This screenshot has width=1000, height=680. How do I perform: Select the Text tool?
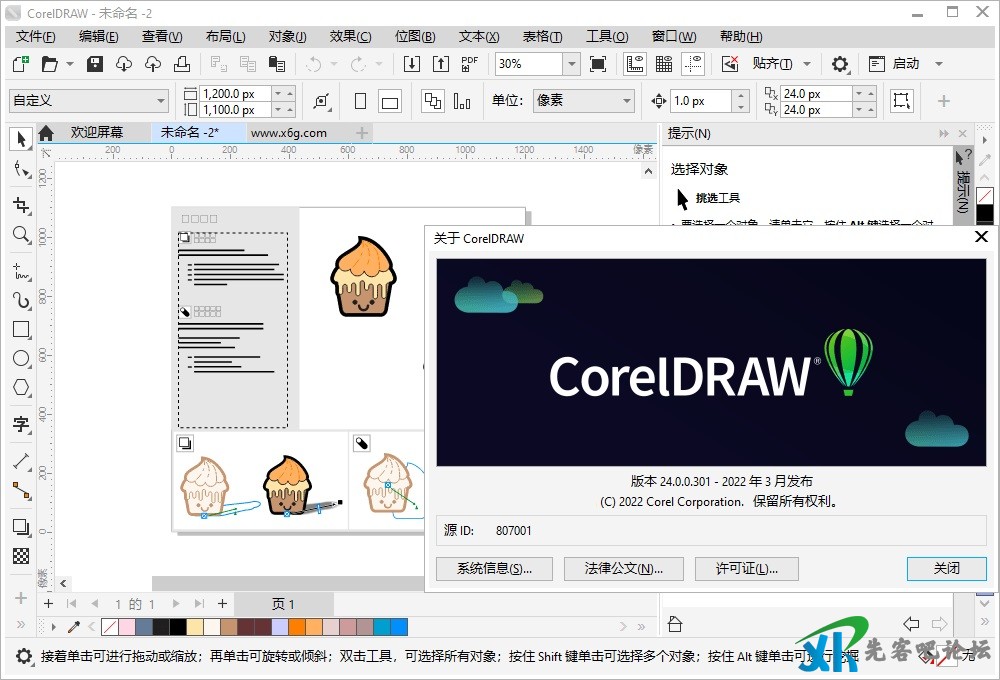point(20,424)
